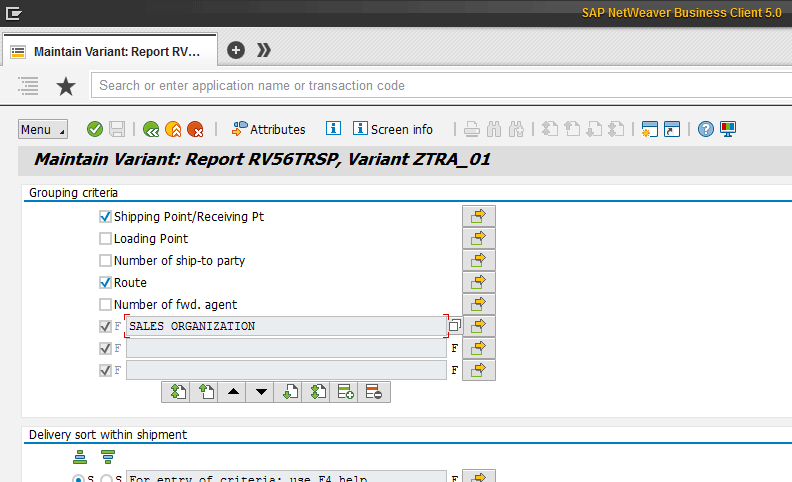Click the previous page icon under grouping criteria

pyautogui.click(x=205, y=392)
